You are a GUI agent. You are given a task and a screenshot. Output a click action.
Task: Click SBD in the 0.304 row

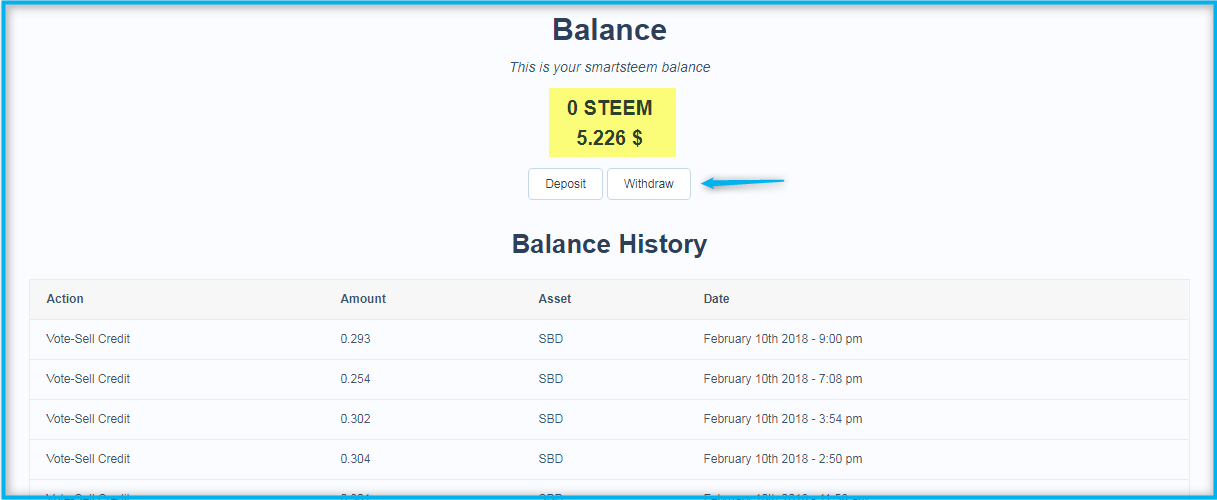click(x=551, y=459)
